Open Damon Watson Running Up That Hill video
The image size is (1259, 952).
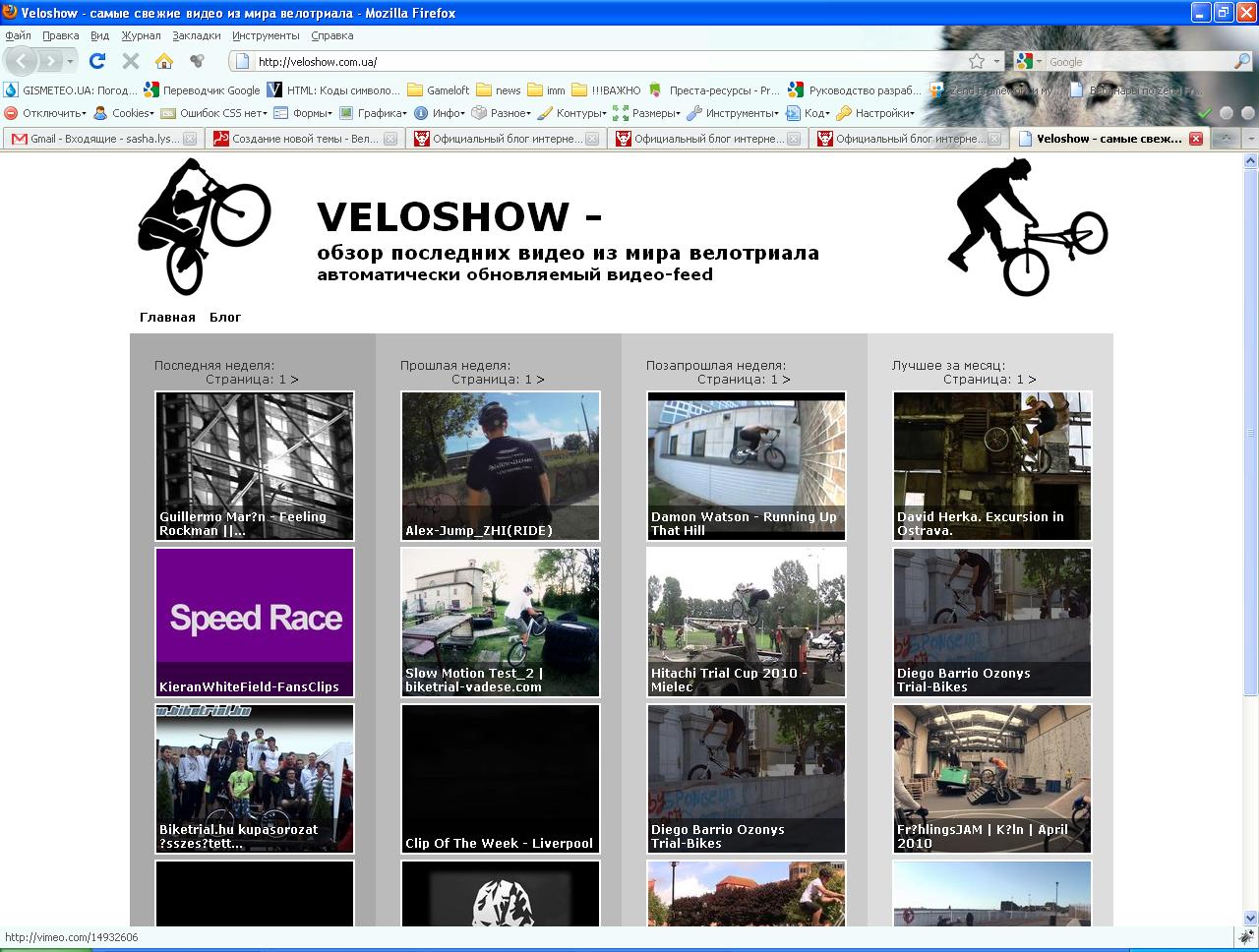pos(747,466)
